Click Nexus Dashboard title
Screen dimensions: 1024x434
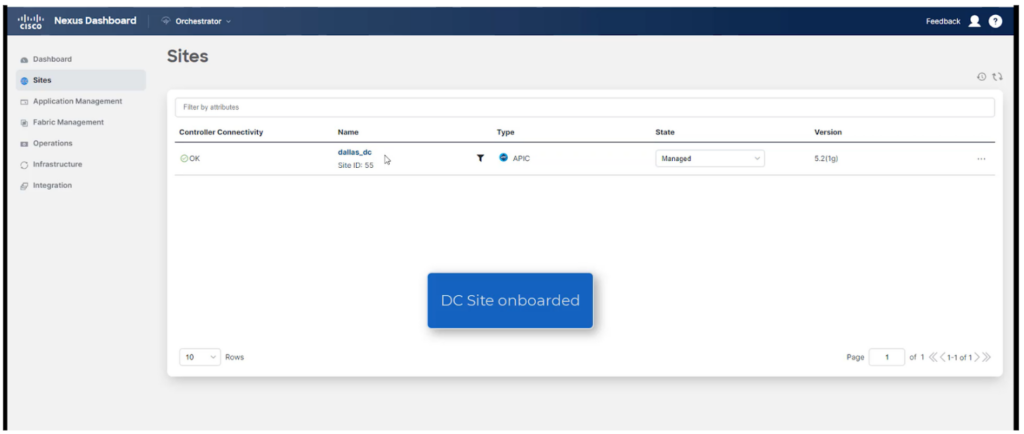[95, 21]
